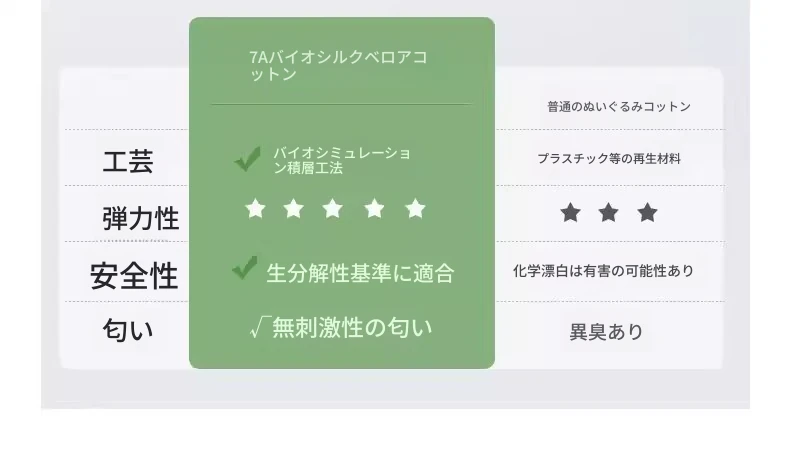Click the first white star in 弾力性 row

(x=255, y=209)
